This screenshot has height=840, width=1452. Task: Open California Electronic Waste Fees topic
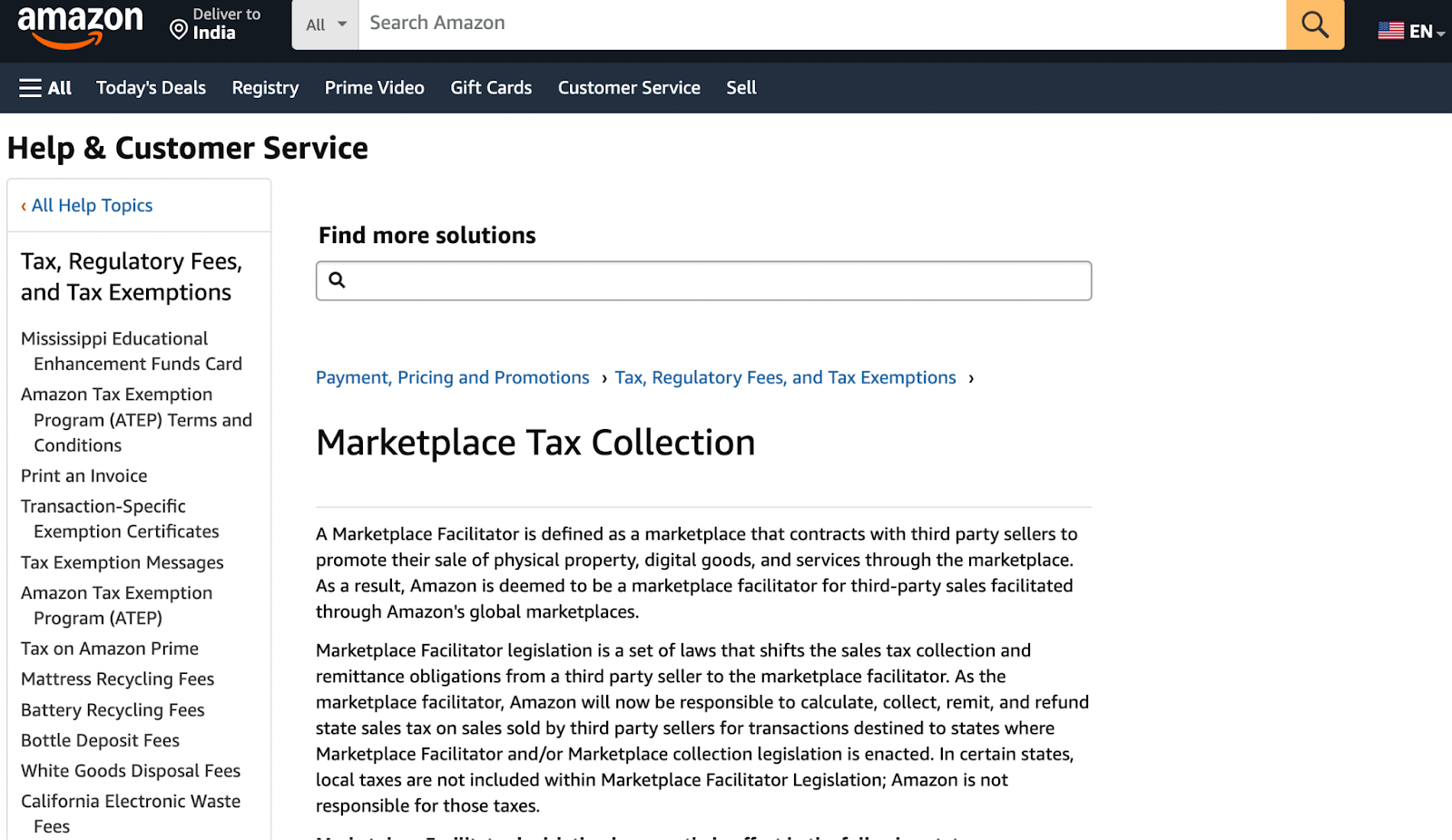pos(131,814)
